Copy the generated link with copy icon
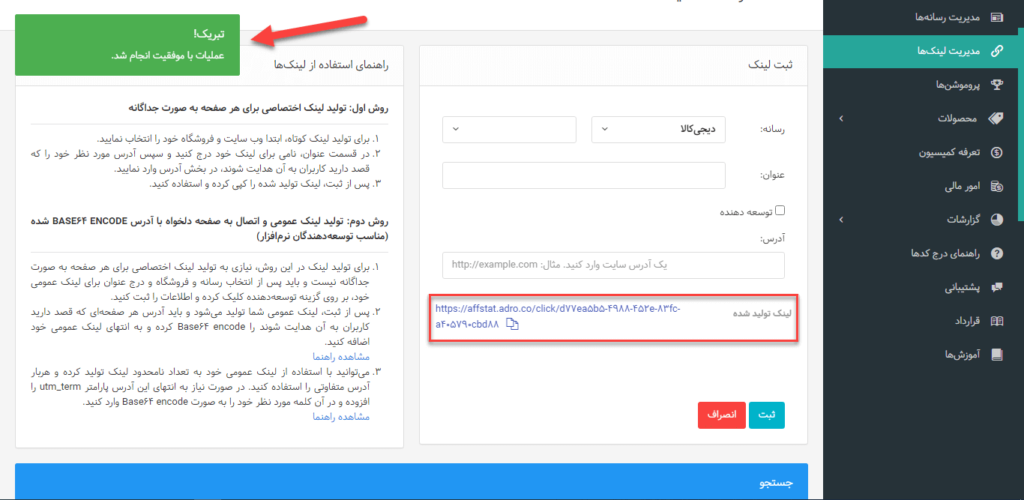 (x=513, y=325)
